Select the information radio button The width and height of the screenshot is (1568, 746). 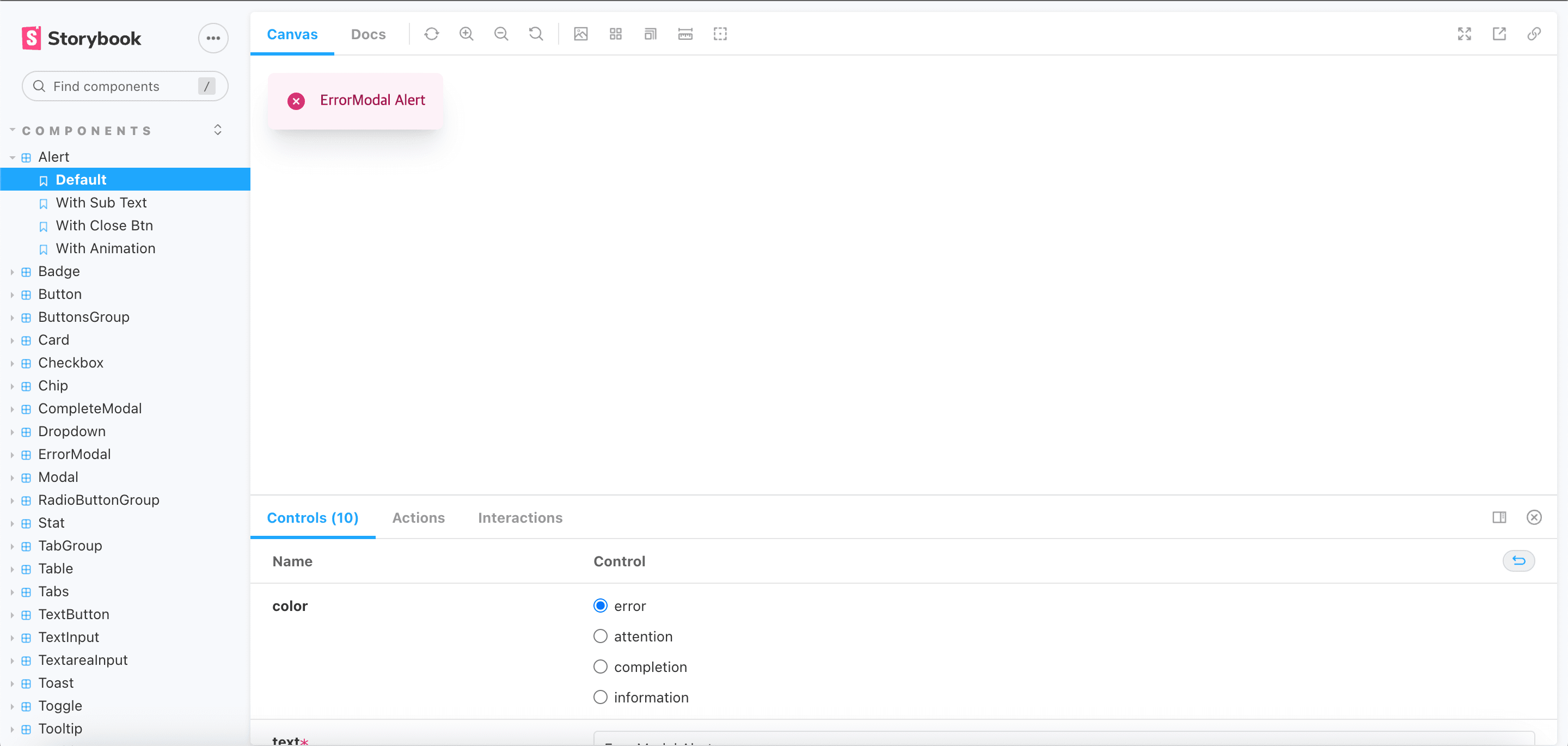point(600,697)
